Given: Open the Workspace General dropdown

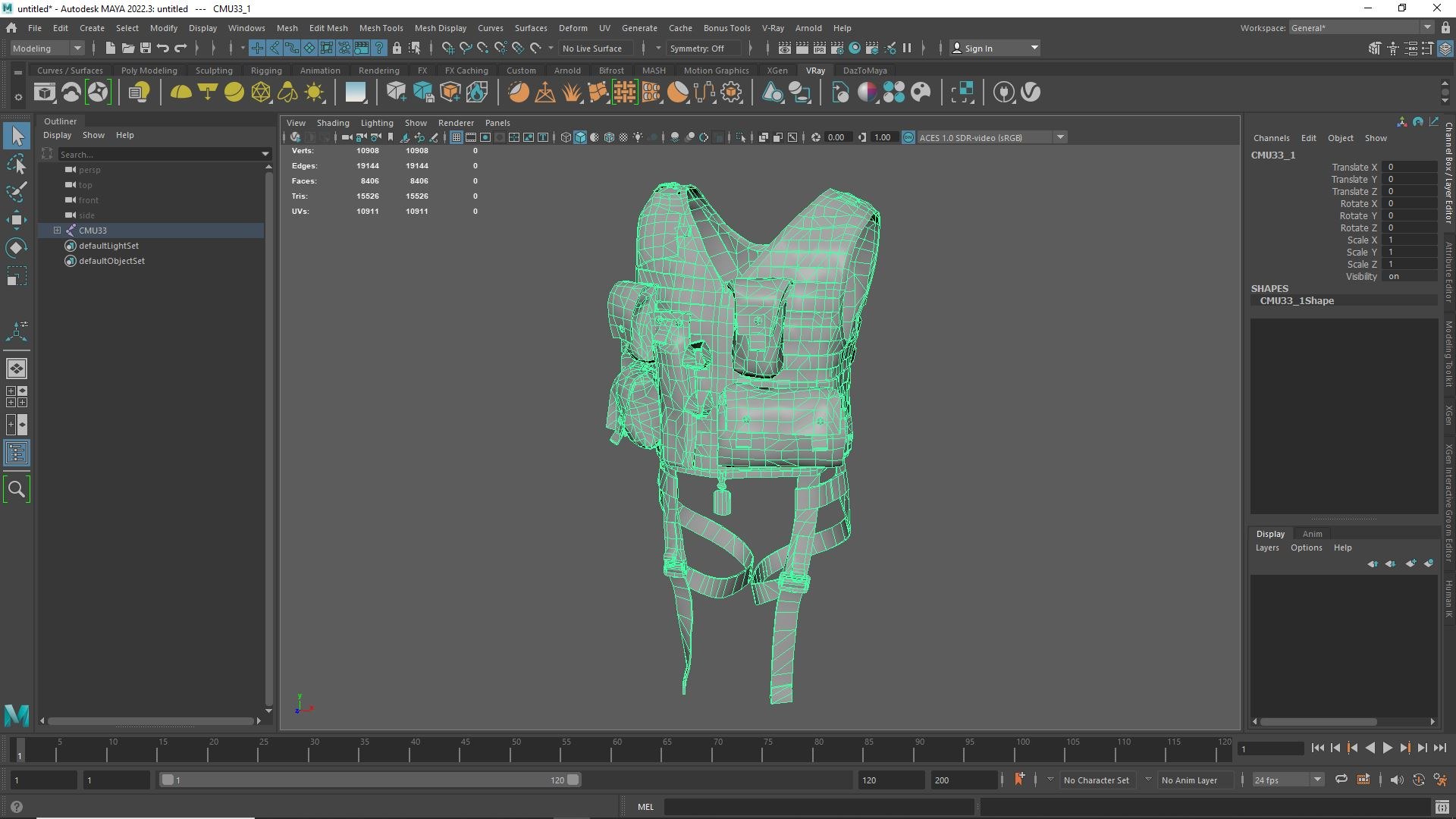Looking at the screenshot, I should (x=1361, y=28).
